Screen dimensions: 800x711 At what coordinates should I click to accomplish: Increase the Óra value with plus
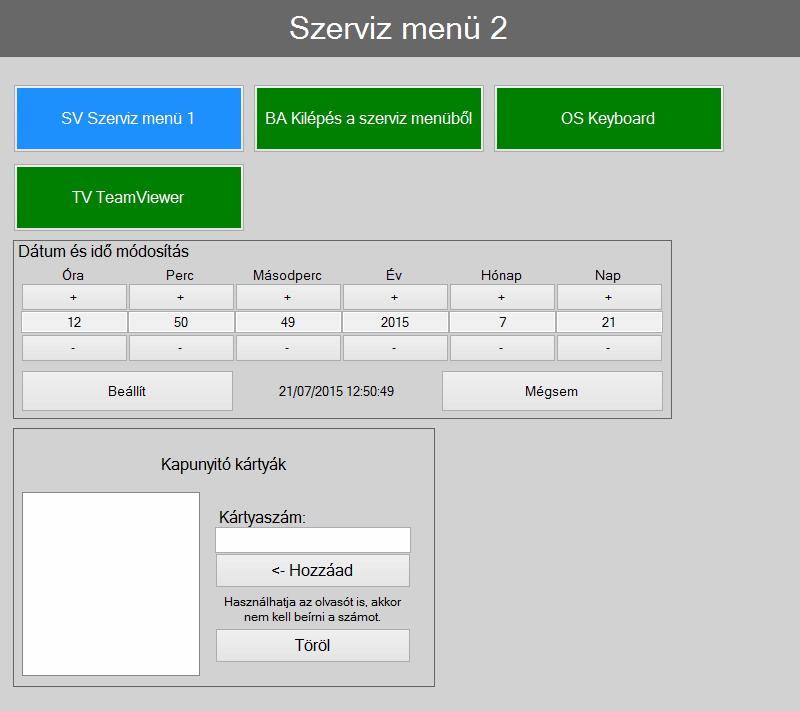point(74,297)
